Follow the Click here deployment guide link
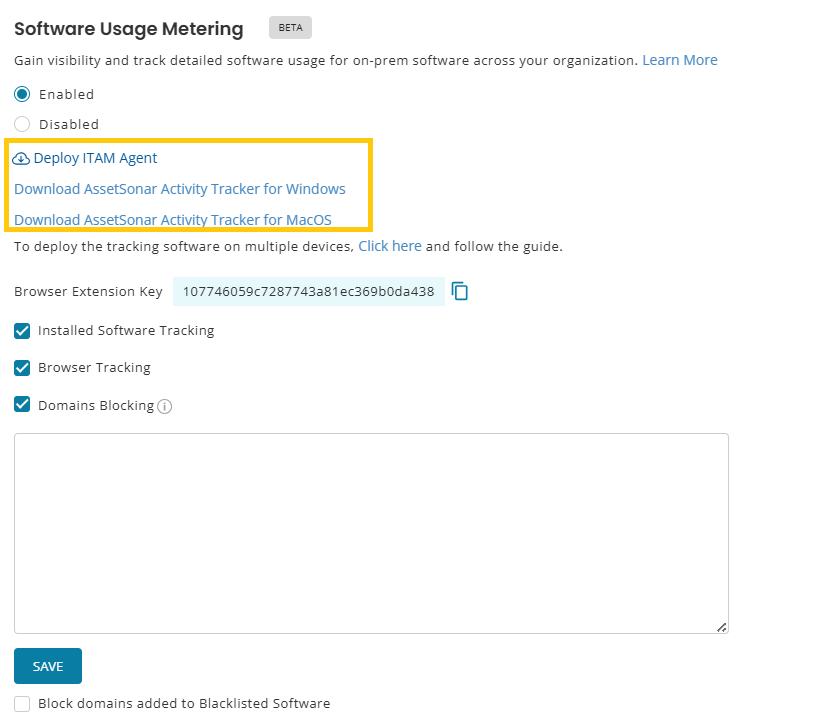The width and height of the screenshot is (818, 721). (x=389, y=246)
